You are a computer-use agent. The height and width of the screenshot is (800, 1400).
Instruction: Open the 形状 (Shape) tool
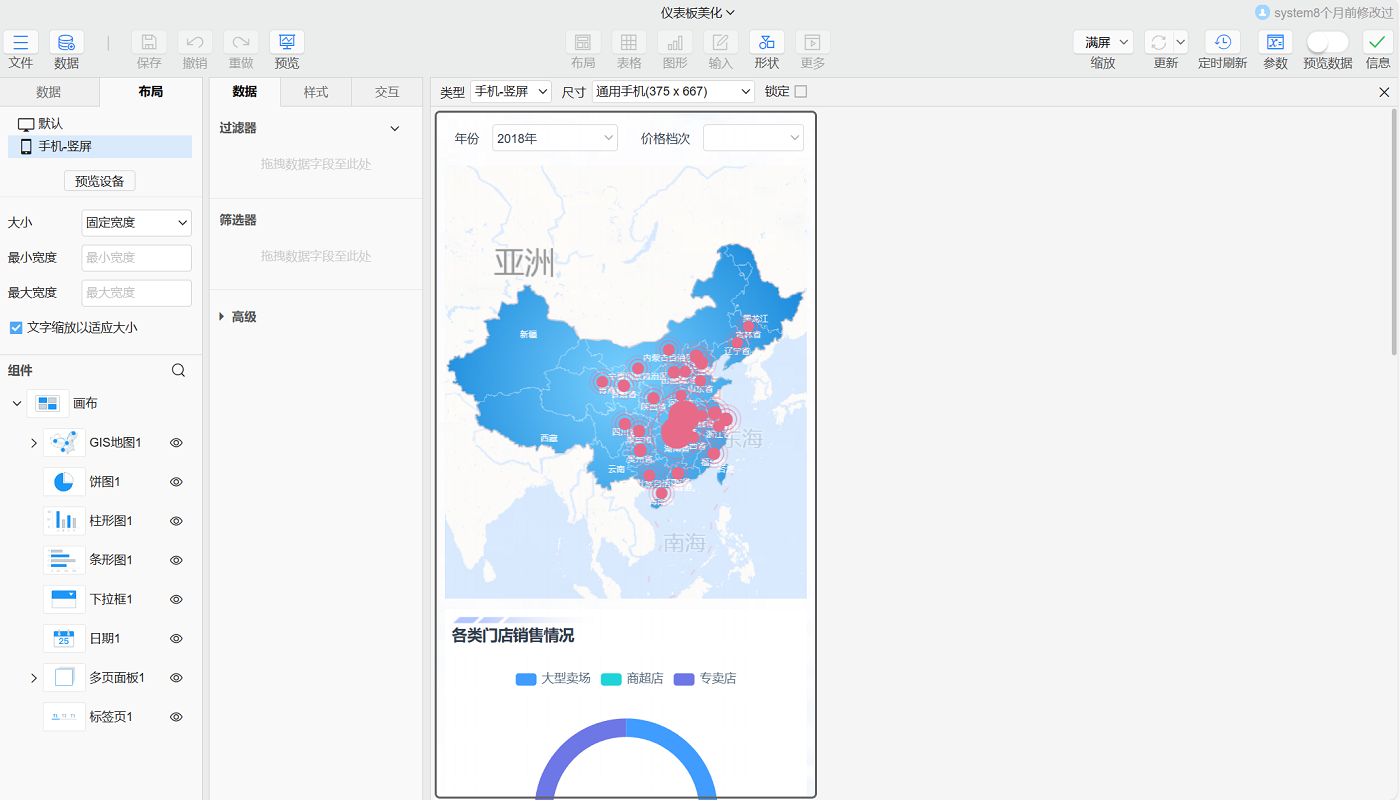click(767, 42)
